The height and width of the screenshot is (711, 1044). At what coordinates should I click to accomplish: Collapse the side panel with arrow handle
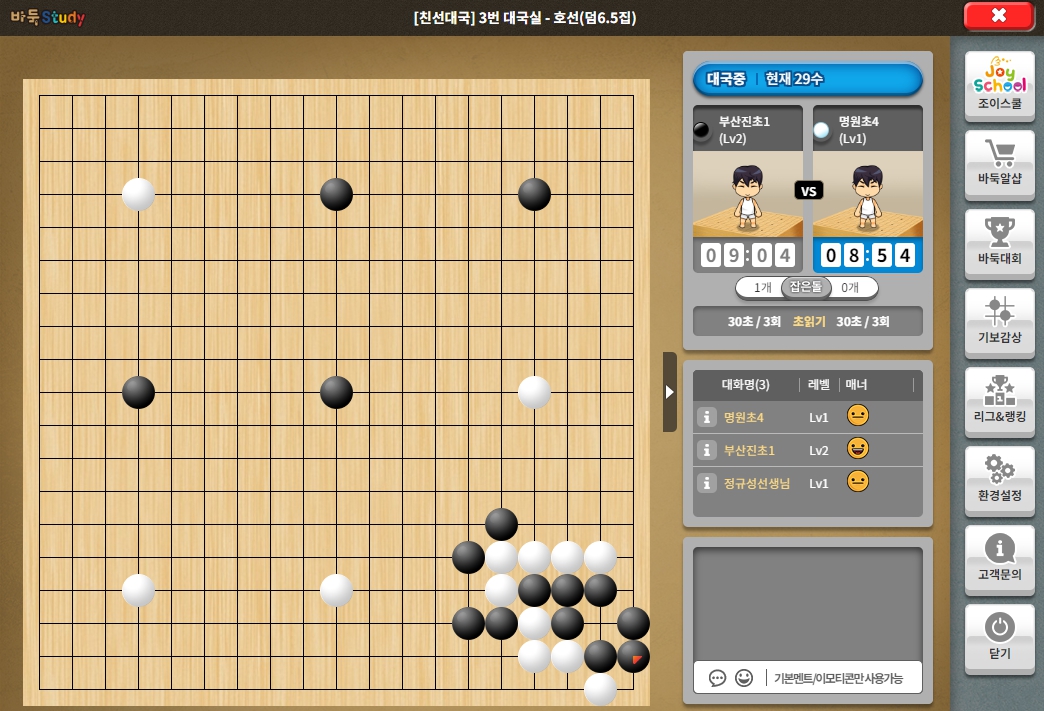click(x=670, y=392)
